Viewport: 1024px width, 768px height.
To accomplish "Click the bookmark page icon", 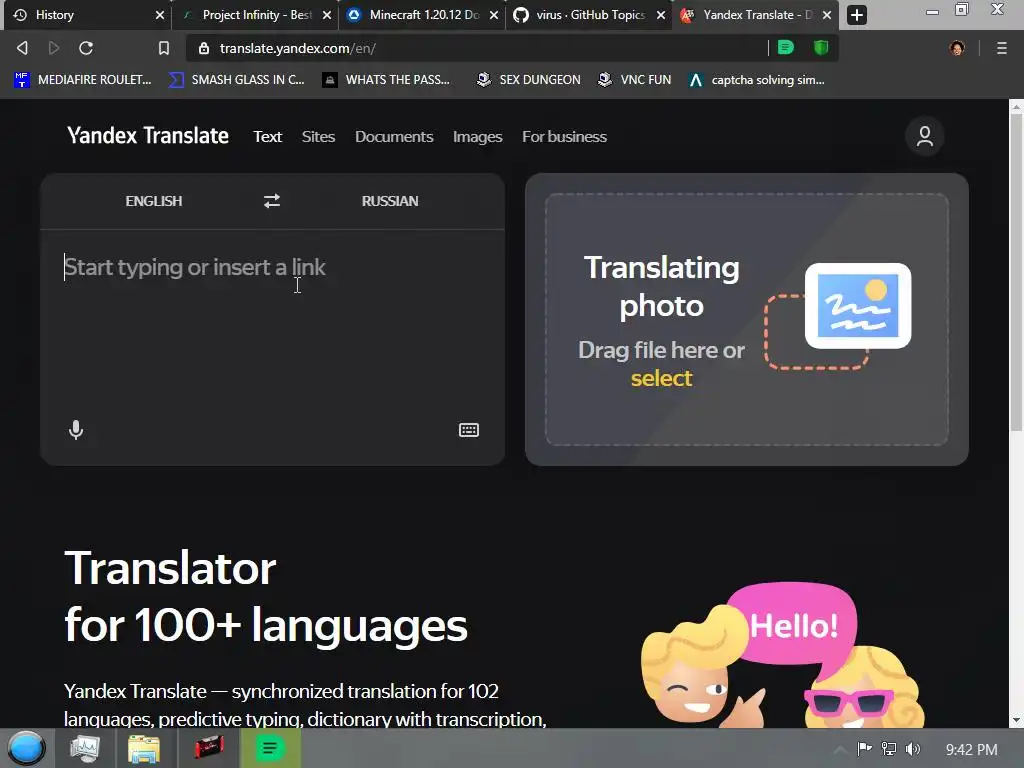I will pos(163,48).
